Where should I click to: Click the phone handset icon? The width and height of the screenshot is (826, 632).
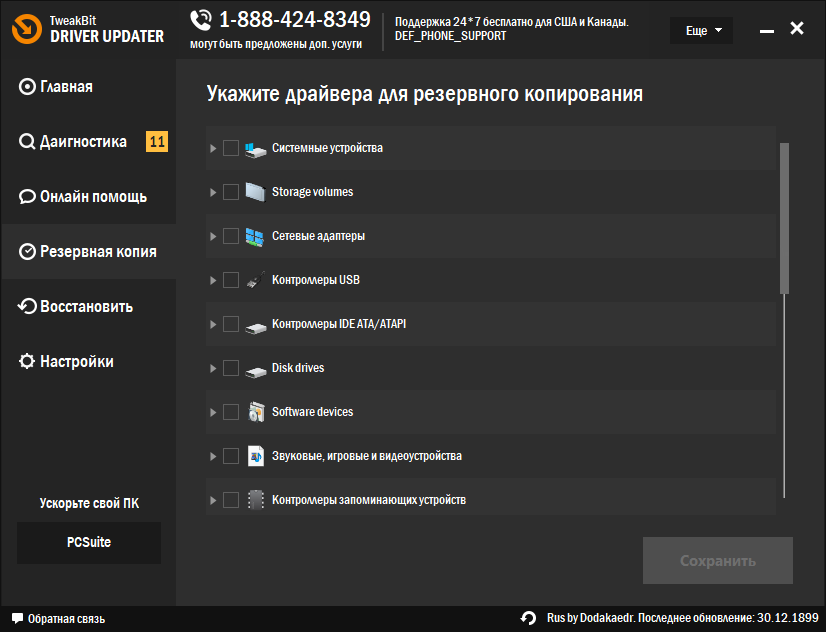click(x=201, y=21)
